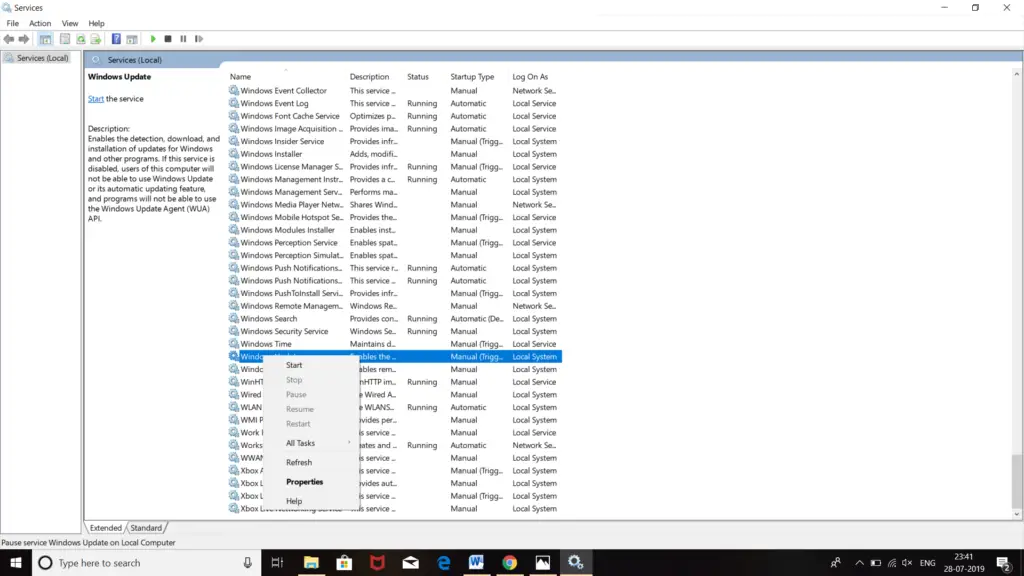Select the Windows Security Service name
The width and height of the screenshot is (1024, 576).
[284, 331]
